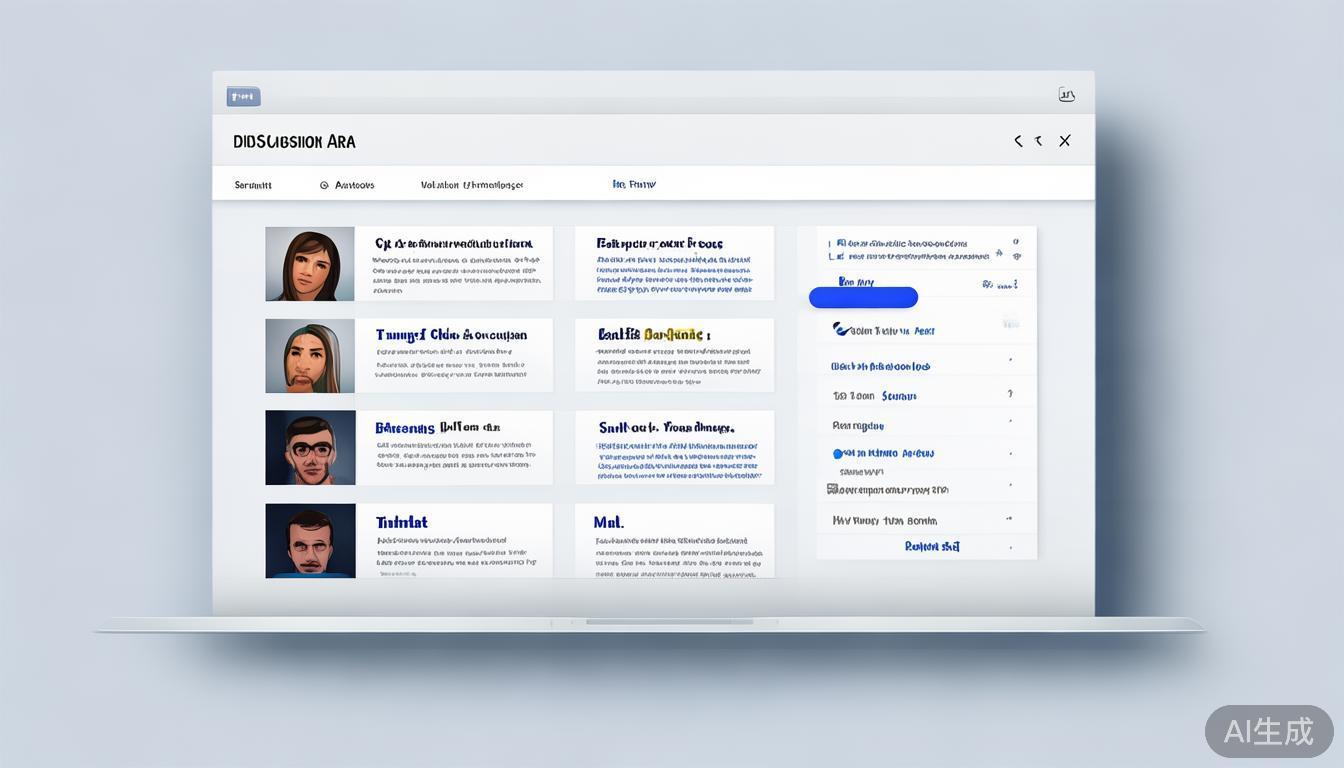This screenshot has width=1344, height=768.
Task: Click the swoosh icon in the sidebar list
Action: point(841,330)
